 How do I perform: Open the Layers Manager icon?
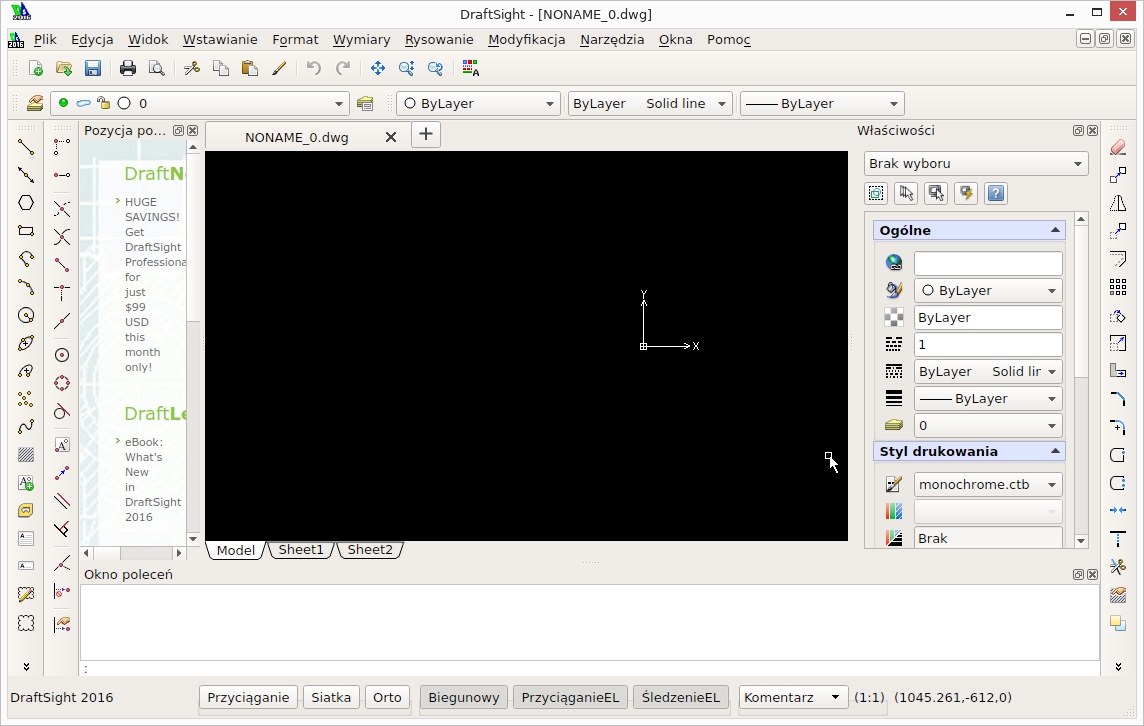tap(35, 103)
